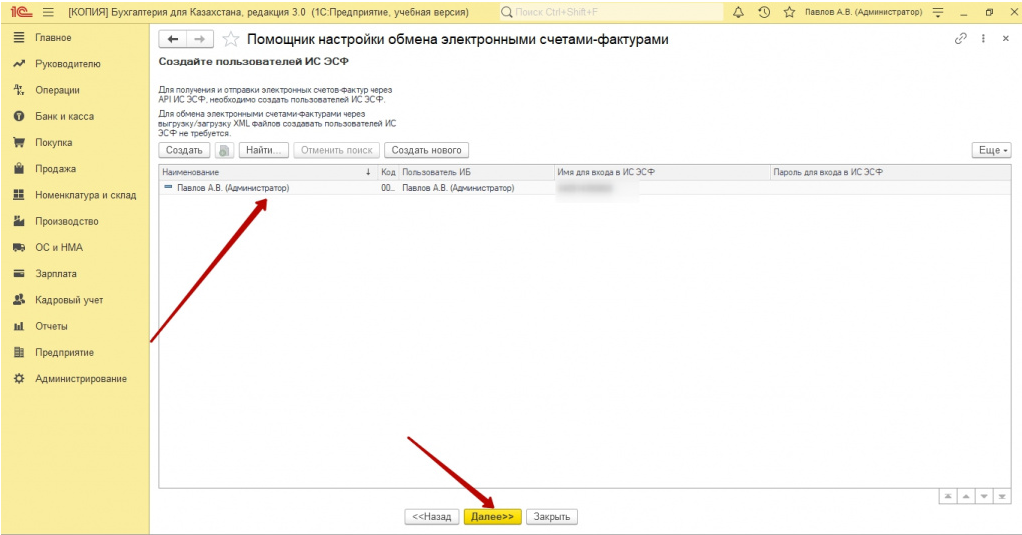Click the back navigation arrow
This screenshot has width=1022, height=535.
click(x=173, y=39)
